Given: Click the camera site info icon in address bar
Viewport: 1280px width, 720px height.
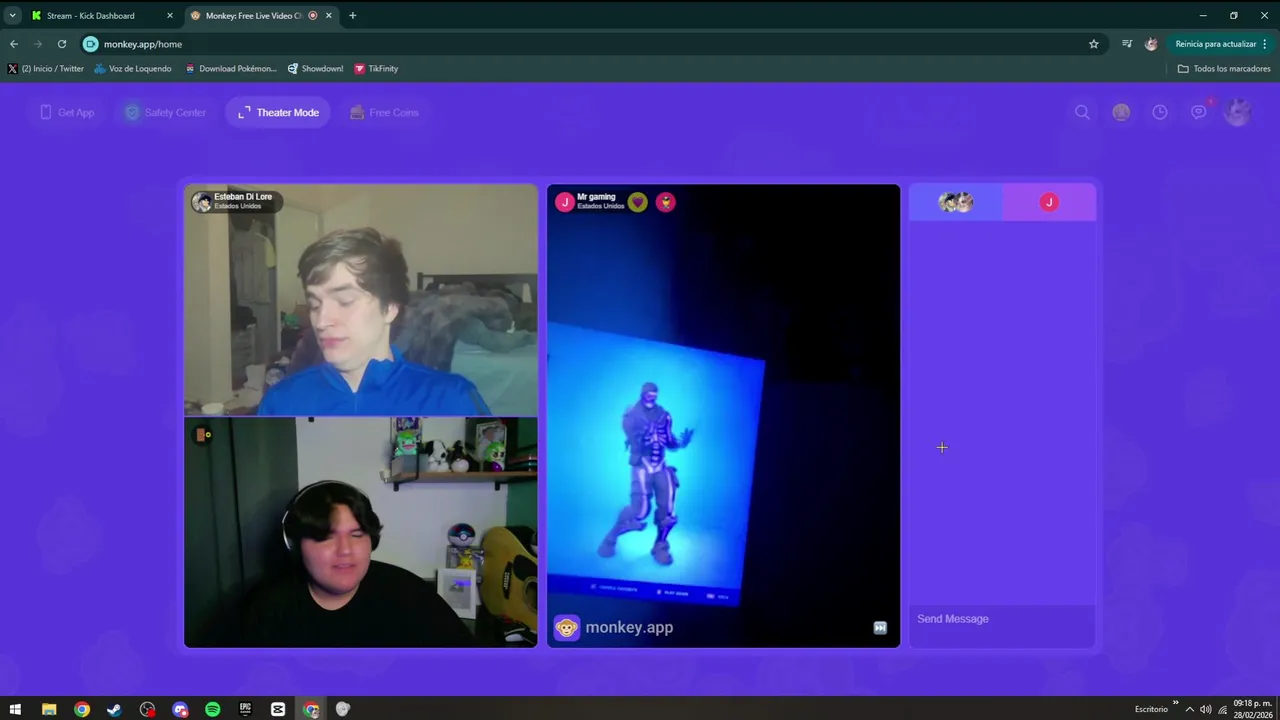Looking at the screenshot, I should 91,44.
